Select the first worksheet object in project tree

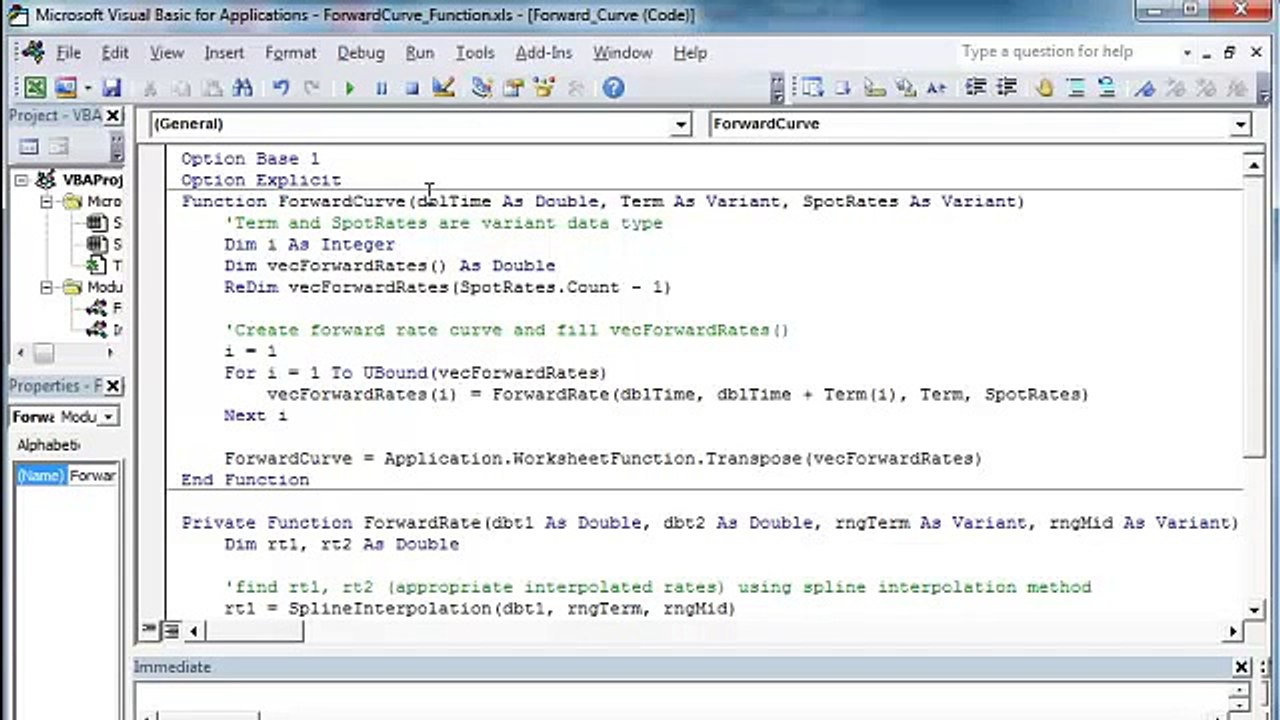[x=104, y=222]
